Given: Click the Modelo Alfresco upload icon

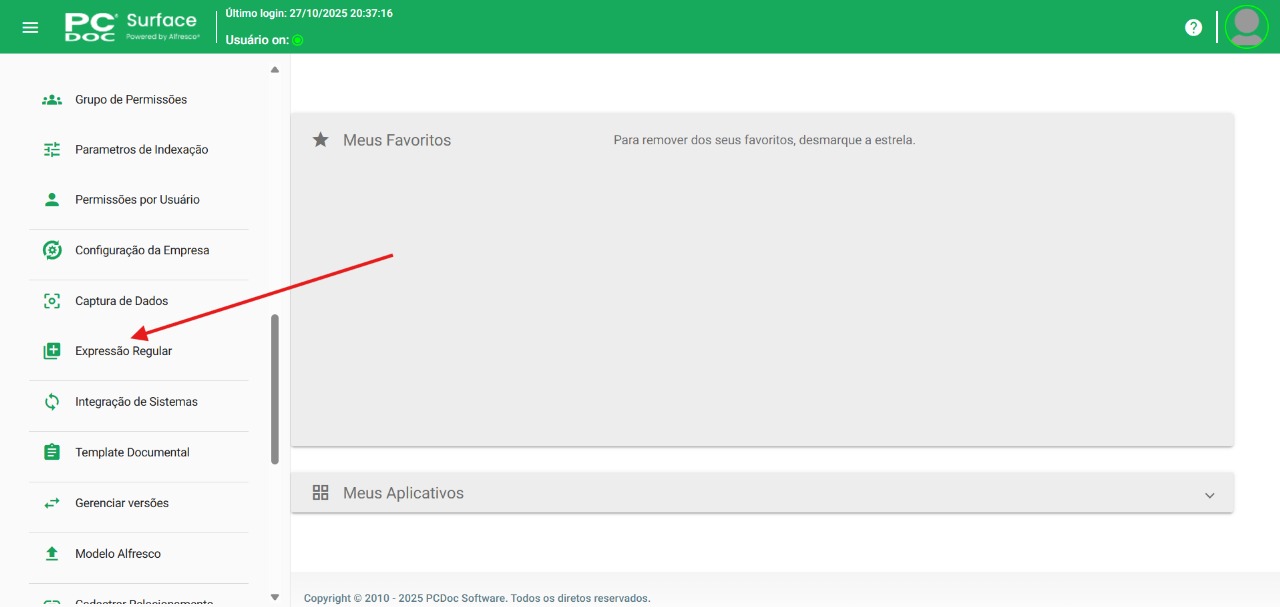Looking at the screenshot, I should coord(52,554).
